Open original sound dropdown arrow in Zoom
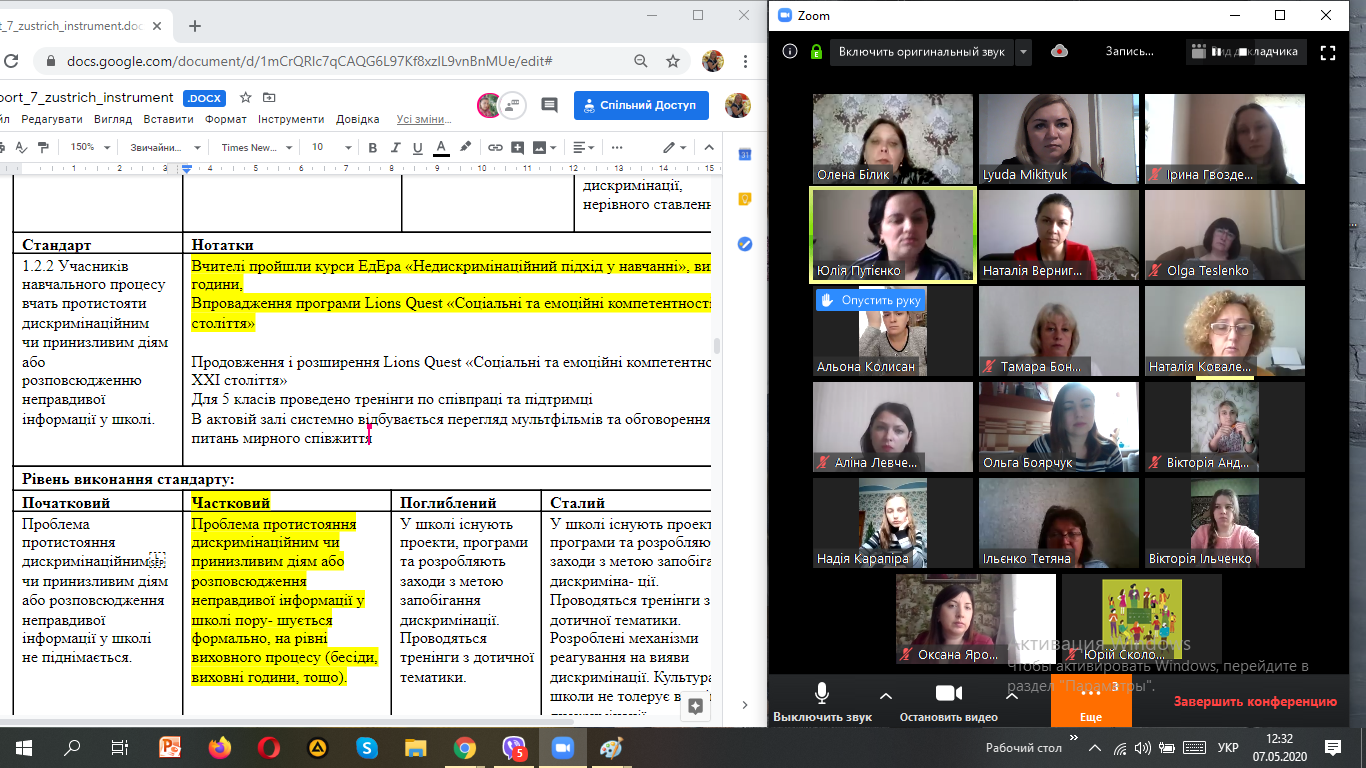This screenshot has height=768, width=1366. [x=1023, y=51]
